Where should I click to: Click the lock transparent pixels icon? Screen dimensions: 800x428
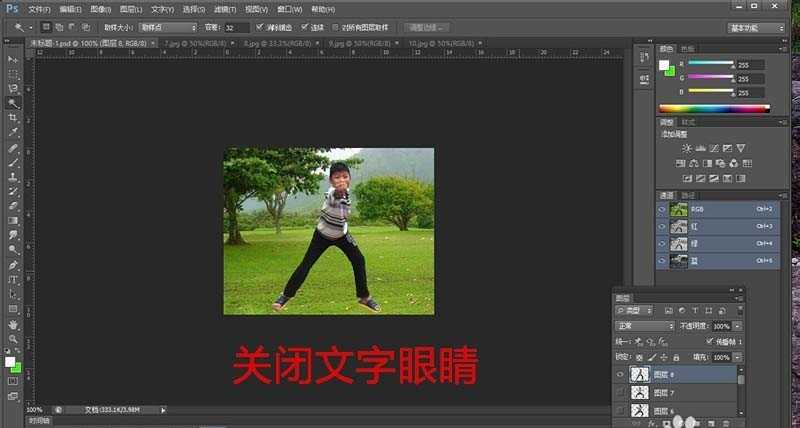(x=640, y=356)
